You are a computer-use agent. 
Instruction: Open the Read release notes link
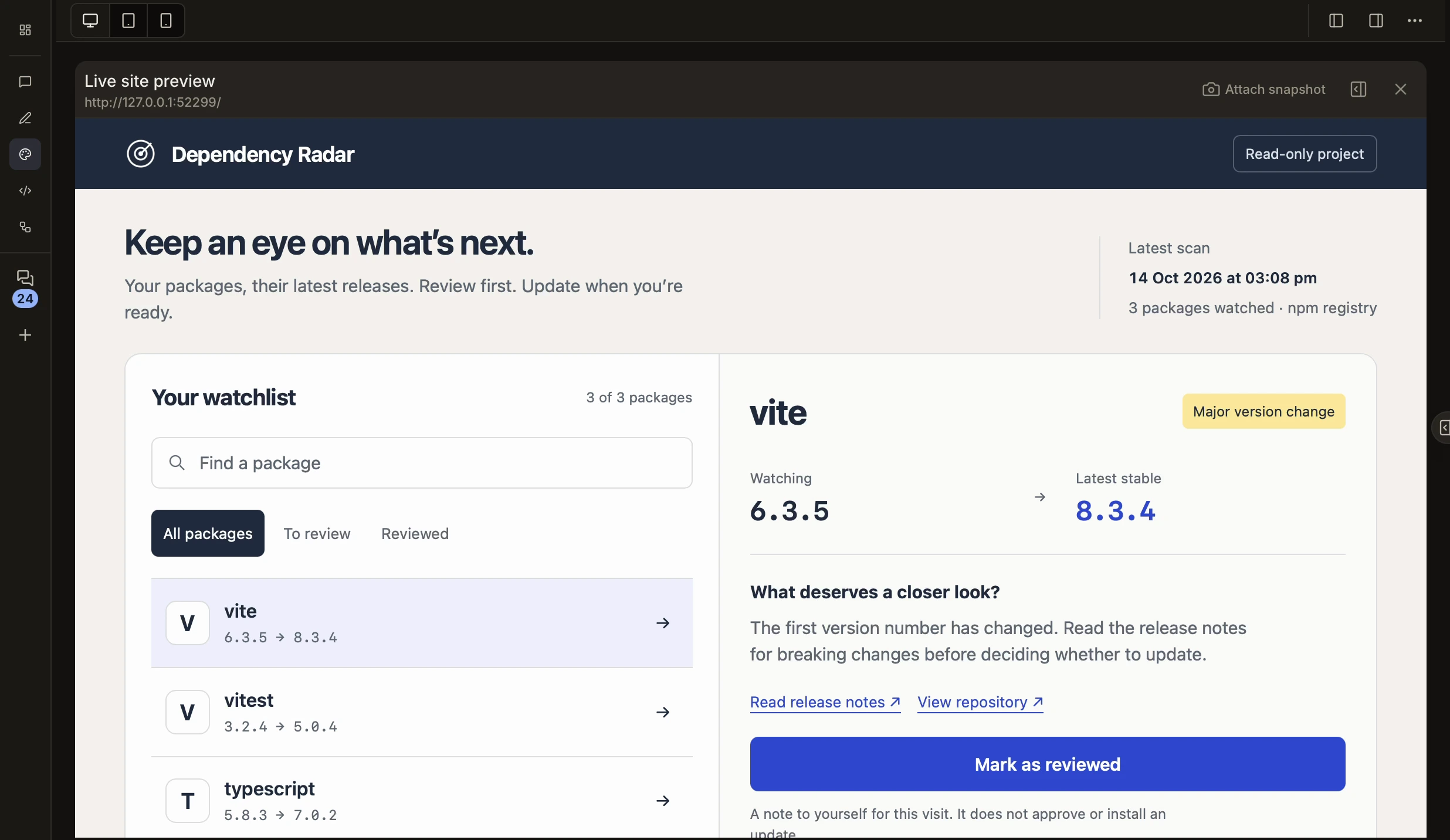[825, 702]
